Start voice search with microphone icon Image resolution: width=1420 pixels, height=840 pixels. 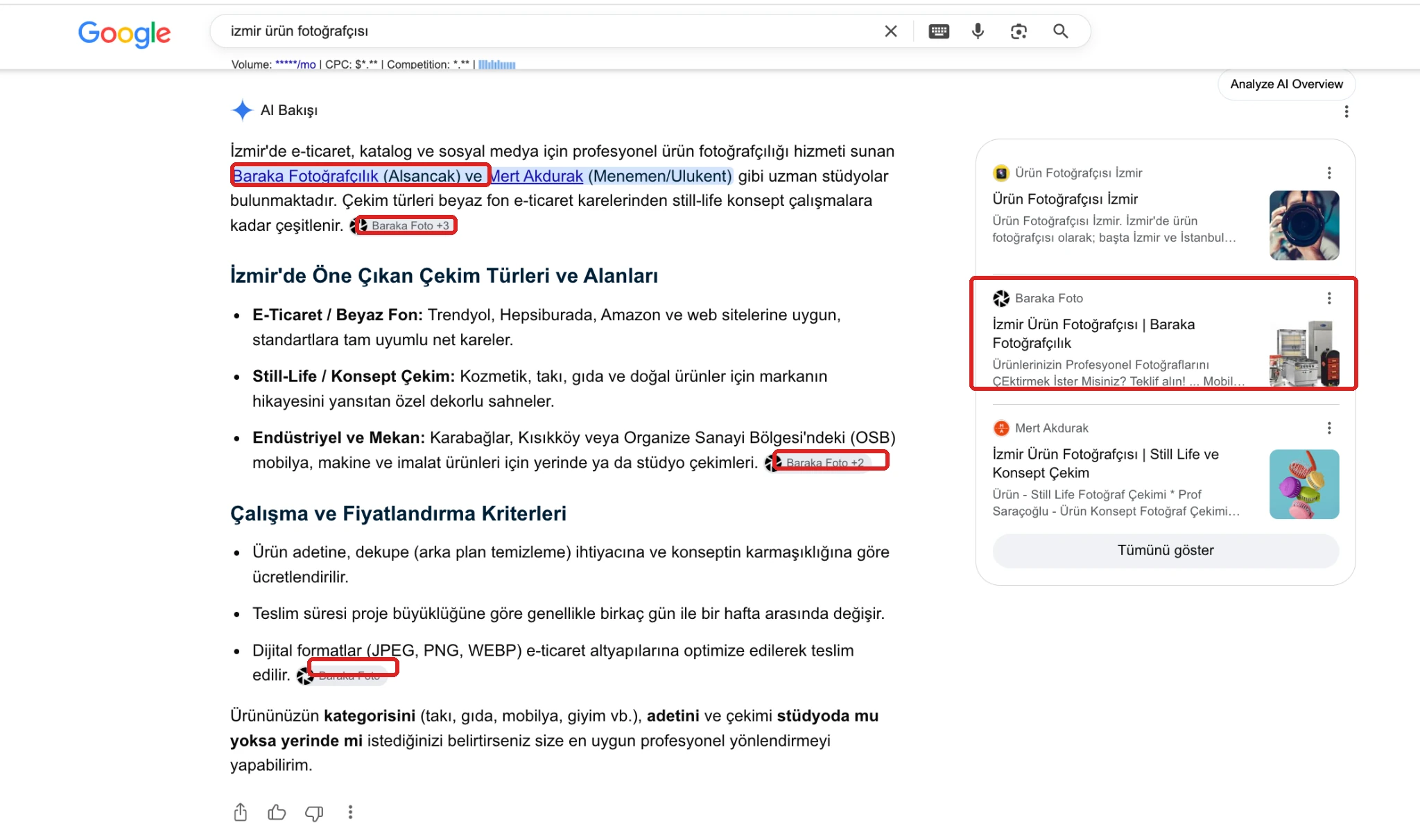pyautogui.click(x=978, y=31)
